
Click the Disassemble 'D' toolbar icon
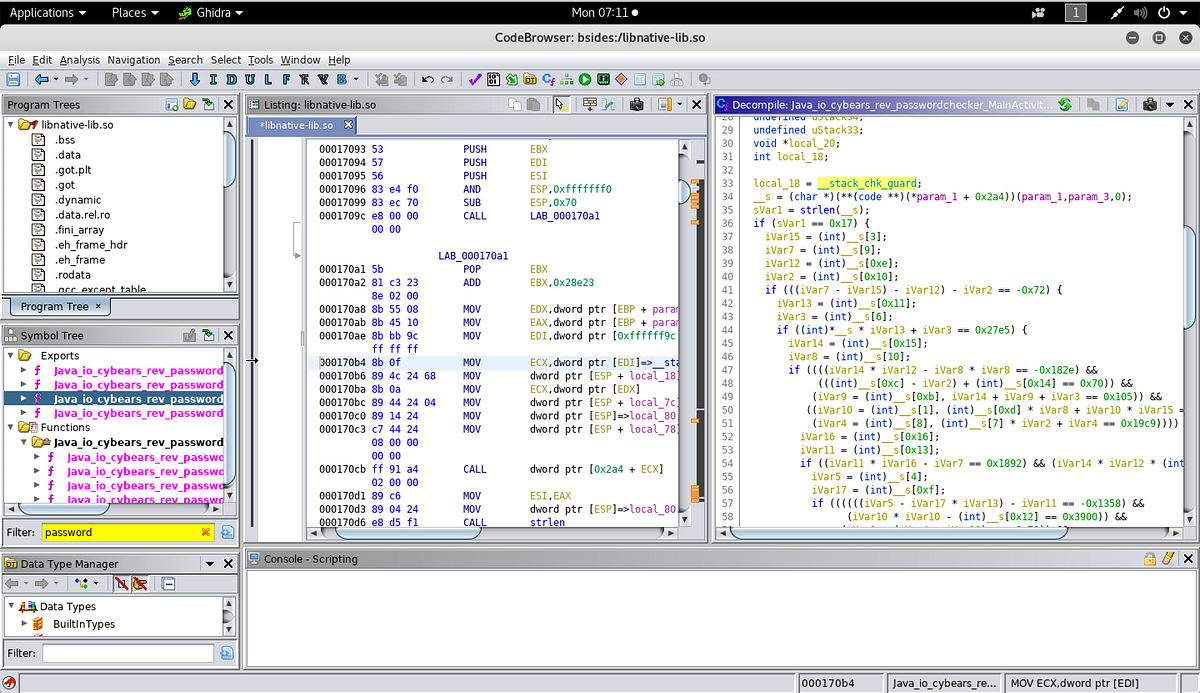(x=231, y=79)
